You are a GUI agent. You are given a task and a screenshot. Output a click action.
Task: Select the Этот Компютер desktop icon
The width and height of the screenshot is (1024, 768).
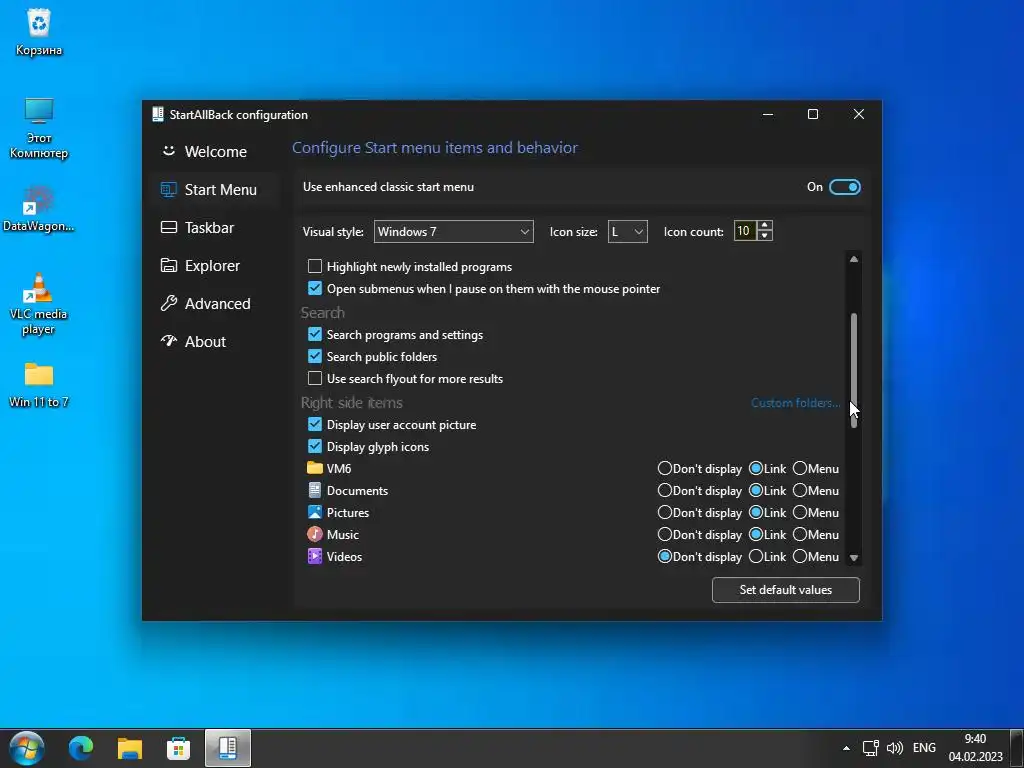pyautogui.click(x=39, y=128)
